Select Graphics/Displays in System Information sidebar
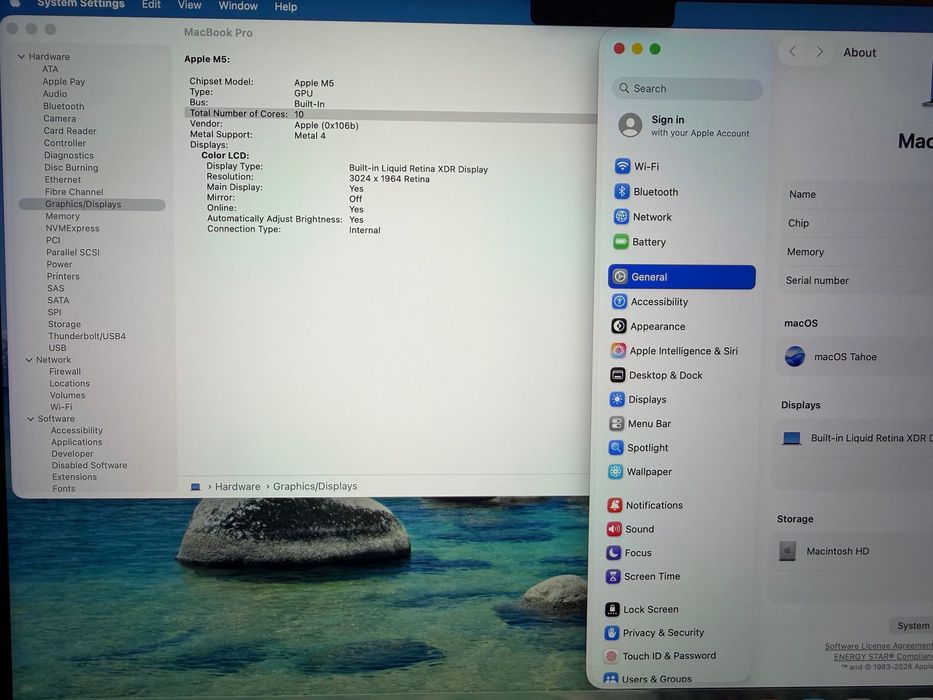This screenshot has height=700, width=933. point(92,204)
